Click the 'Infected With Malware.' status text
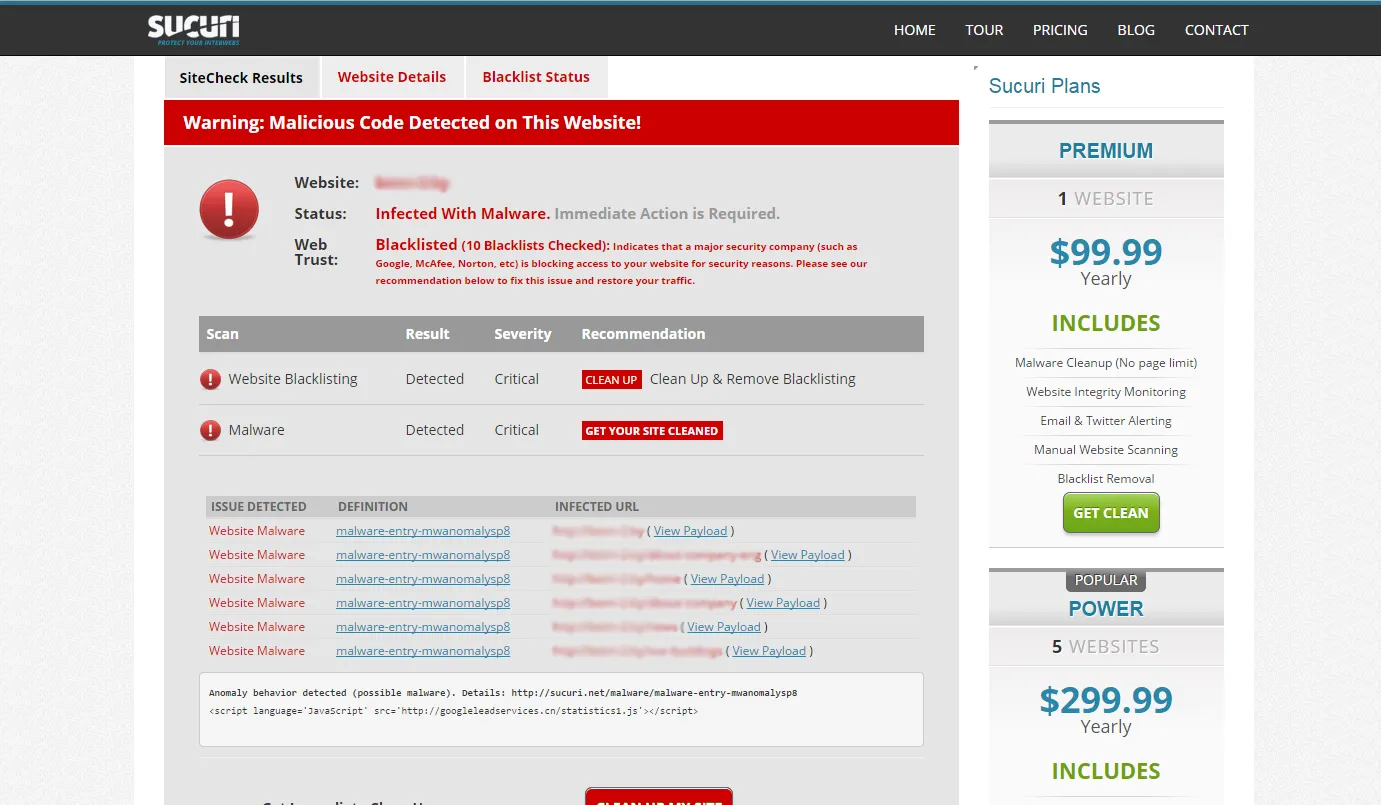 (463, 214)
